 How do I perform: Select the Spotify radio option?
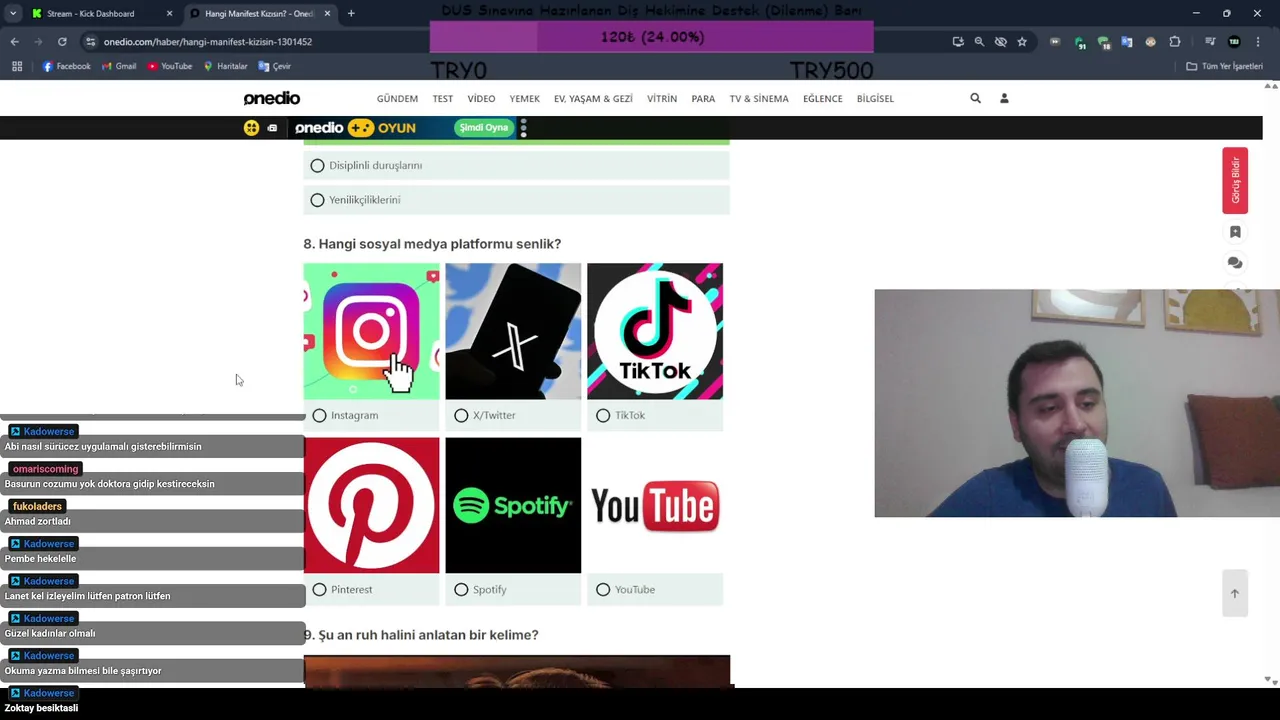[x=461, y=590]
